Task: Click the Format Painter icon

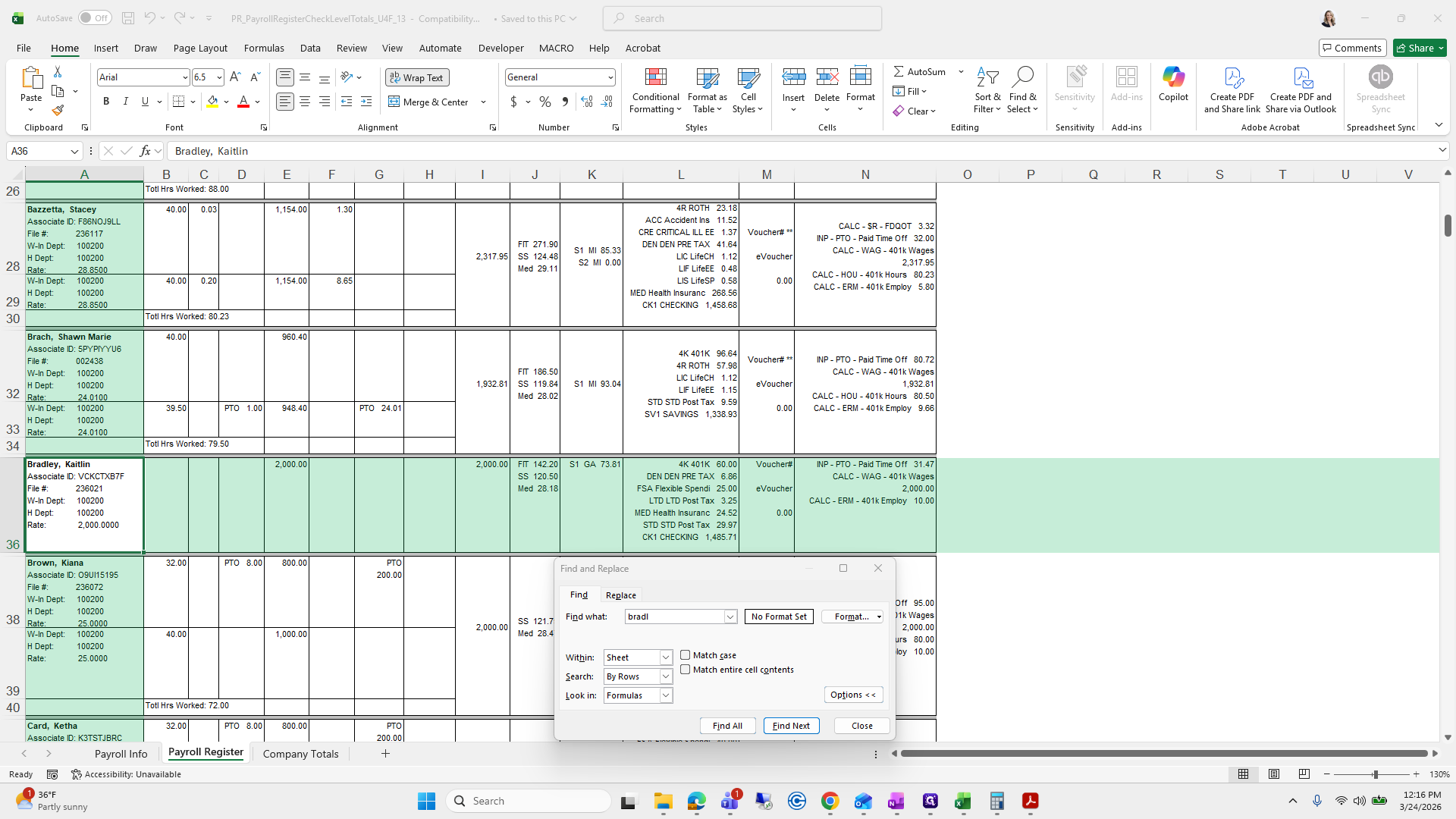Action: tap(58, 111)
